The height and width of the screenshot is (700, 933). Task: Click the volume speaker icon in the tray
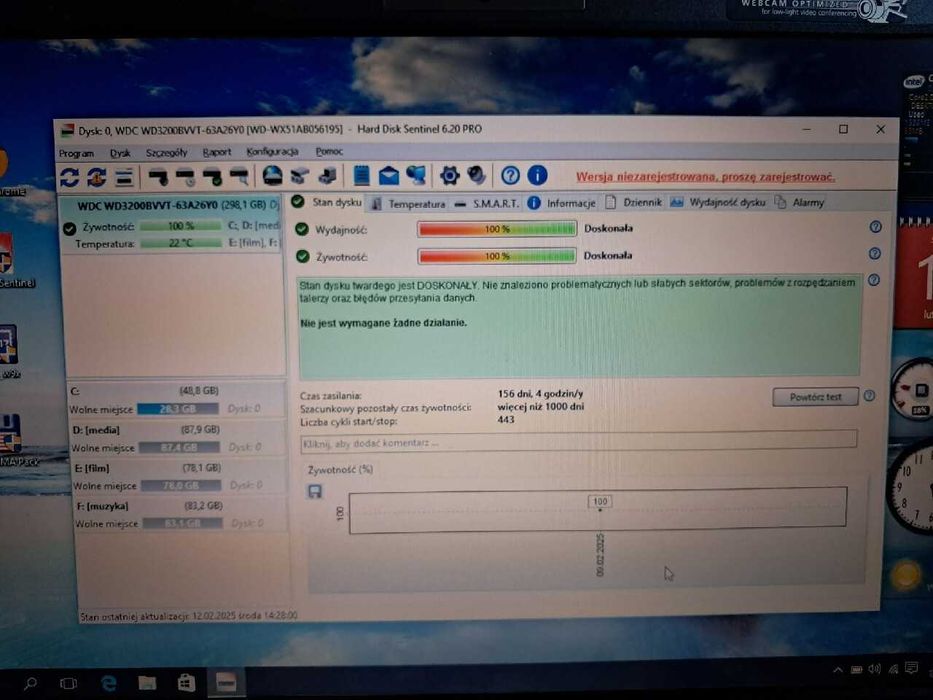874,669
